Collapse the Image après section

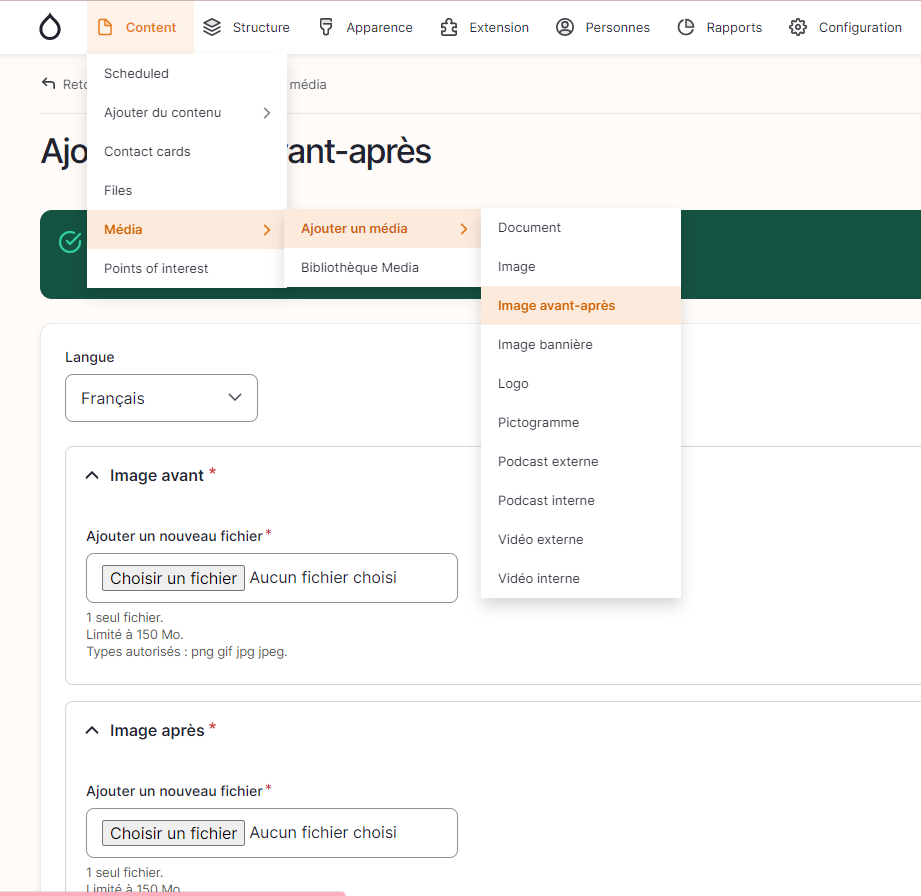point(92,731)
